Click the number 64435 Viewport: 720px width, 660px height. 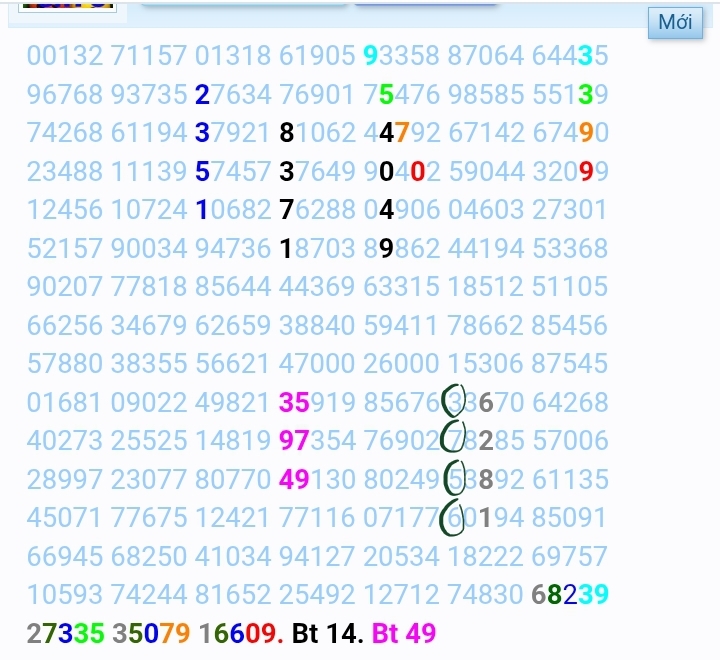570,56
